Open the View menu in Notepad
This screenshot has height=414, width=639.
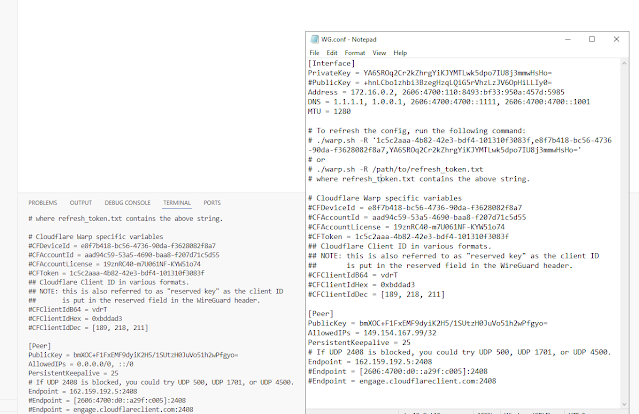pos(379,53)
